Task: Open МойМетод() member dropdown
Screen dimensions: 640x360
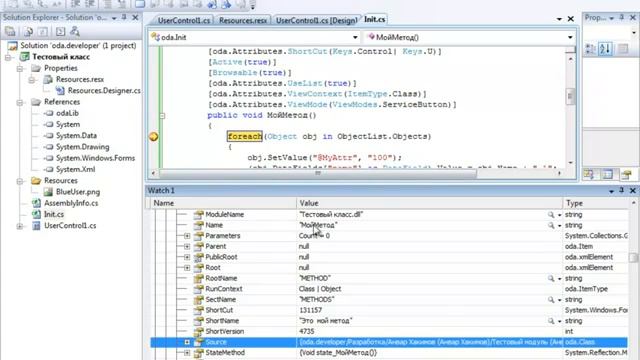Action: (570, 37)
